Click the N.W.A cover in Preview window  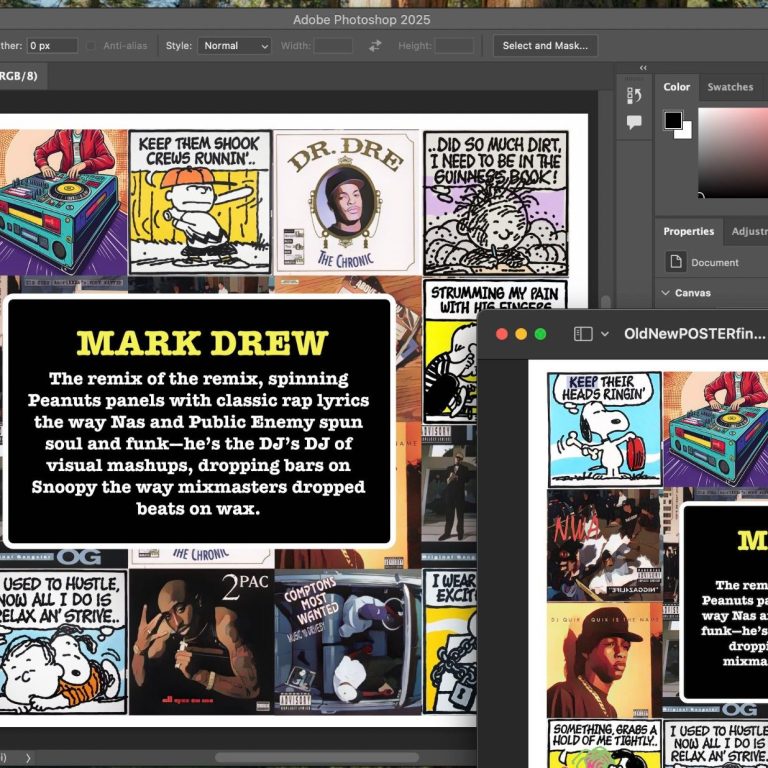pyautogui.click(x=604, y=545)
